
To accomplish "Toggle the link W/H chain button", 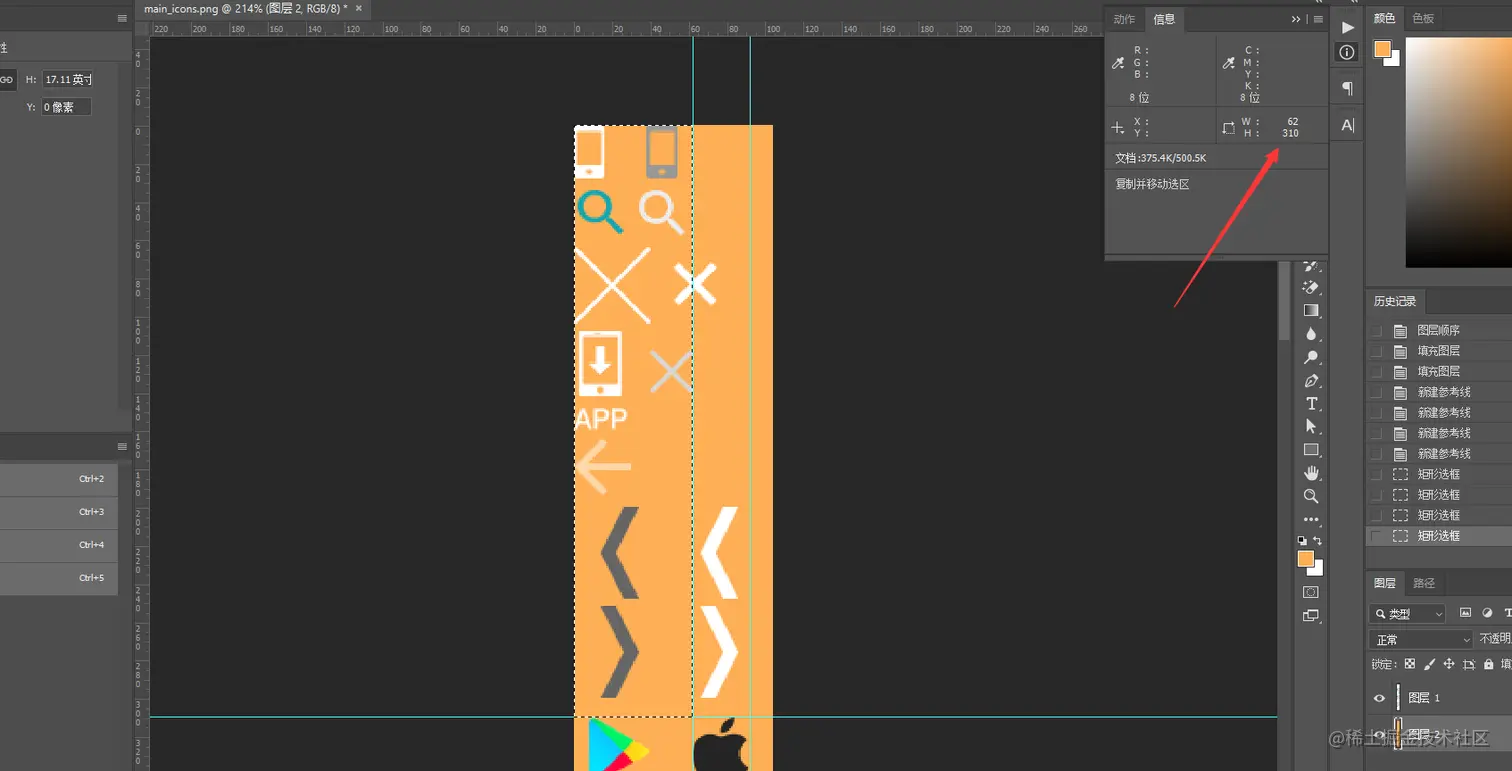I will (x=7, y=79).
